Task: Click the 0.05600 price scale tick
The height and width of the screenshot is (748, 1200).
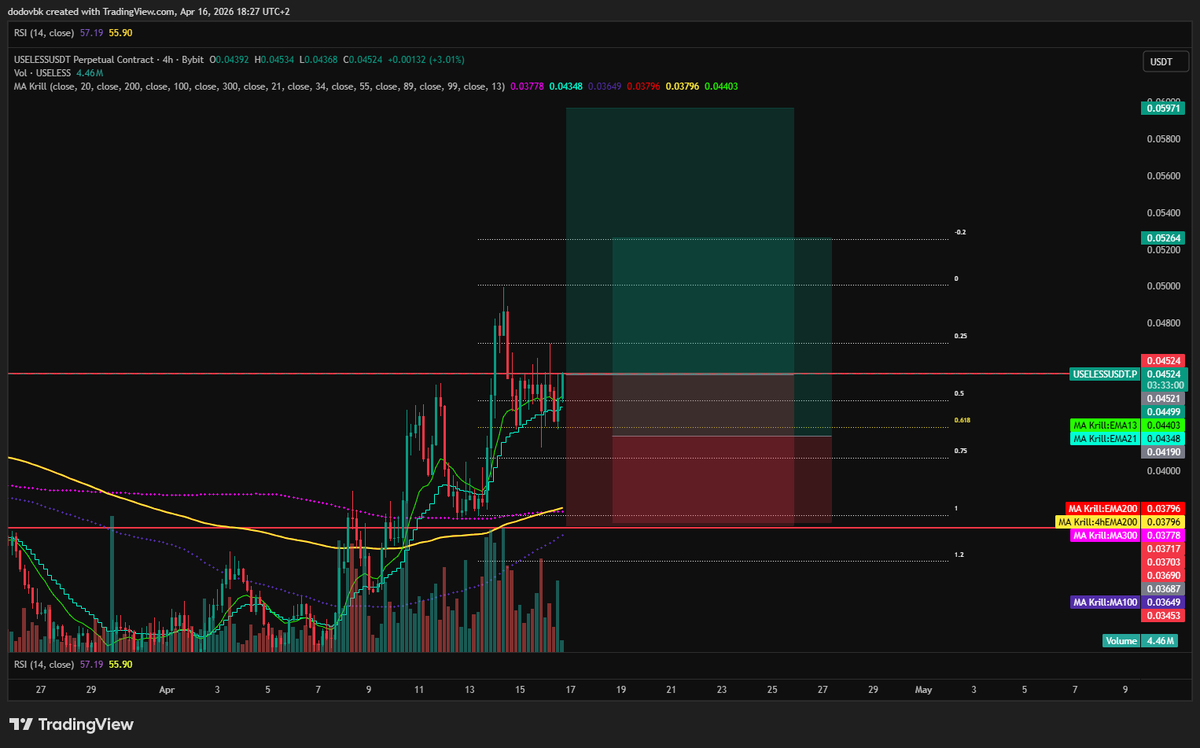Action: 1164,176
